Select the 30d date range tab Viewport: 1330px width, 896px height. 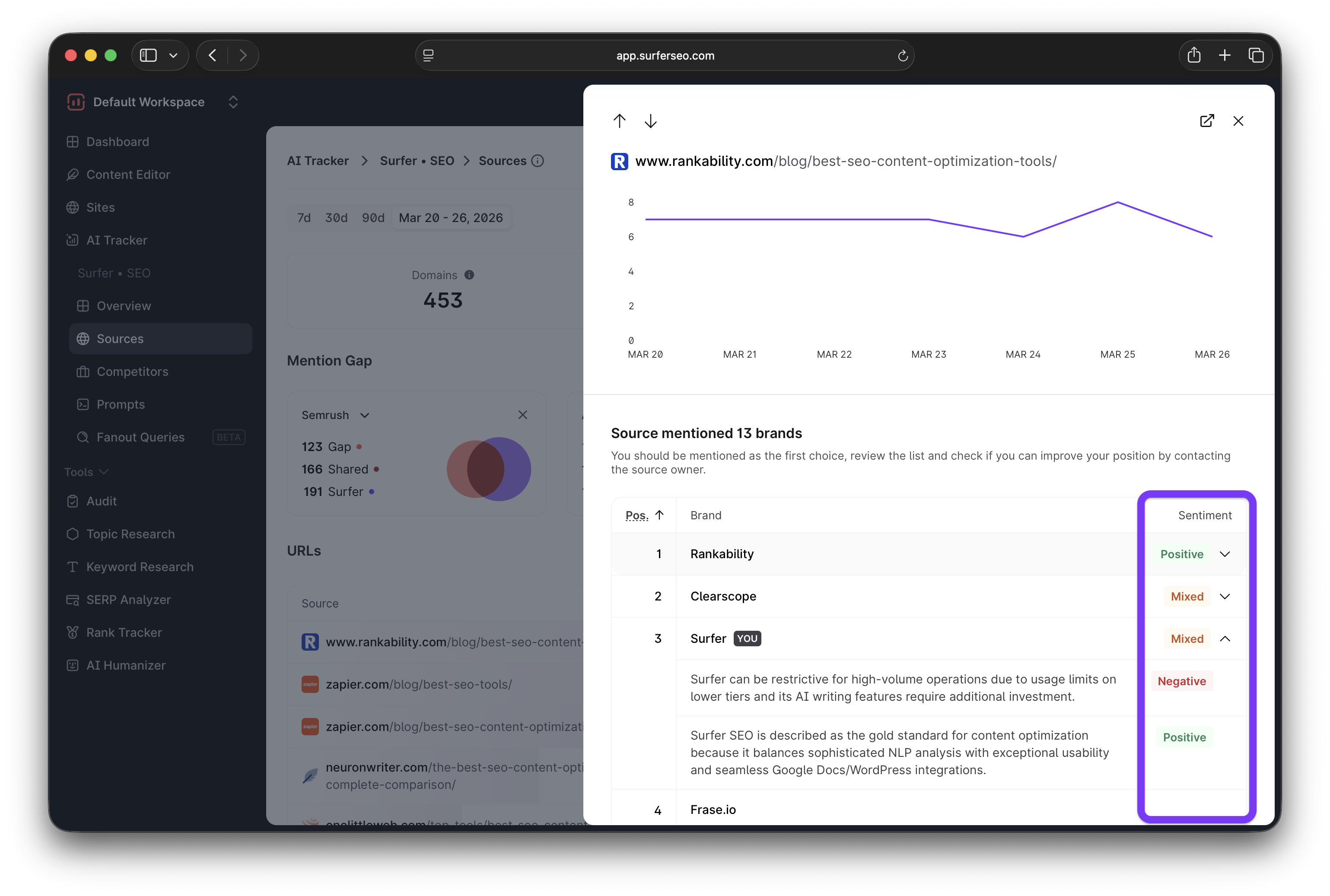[336, 218]
